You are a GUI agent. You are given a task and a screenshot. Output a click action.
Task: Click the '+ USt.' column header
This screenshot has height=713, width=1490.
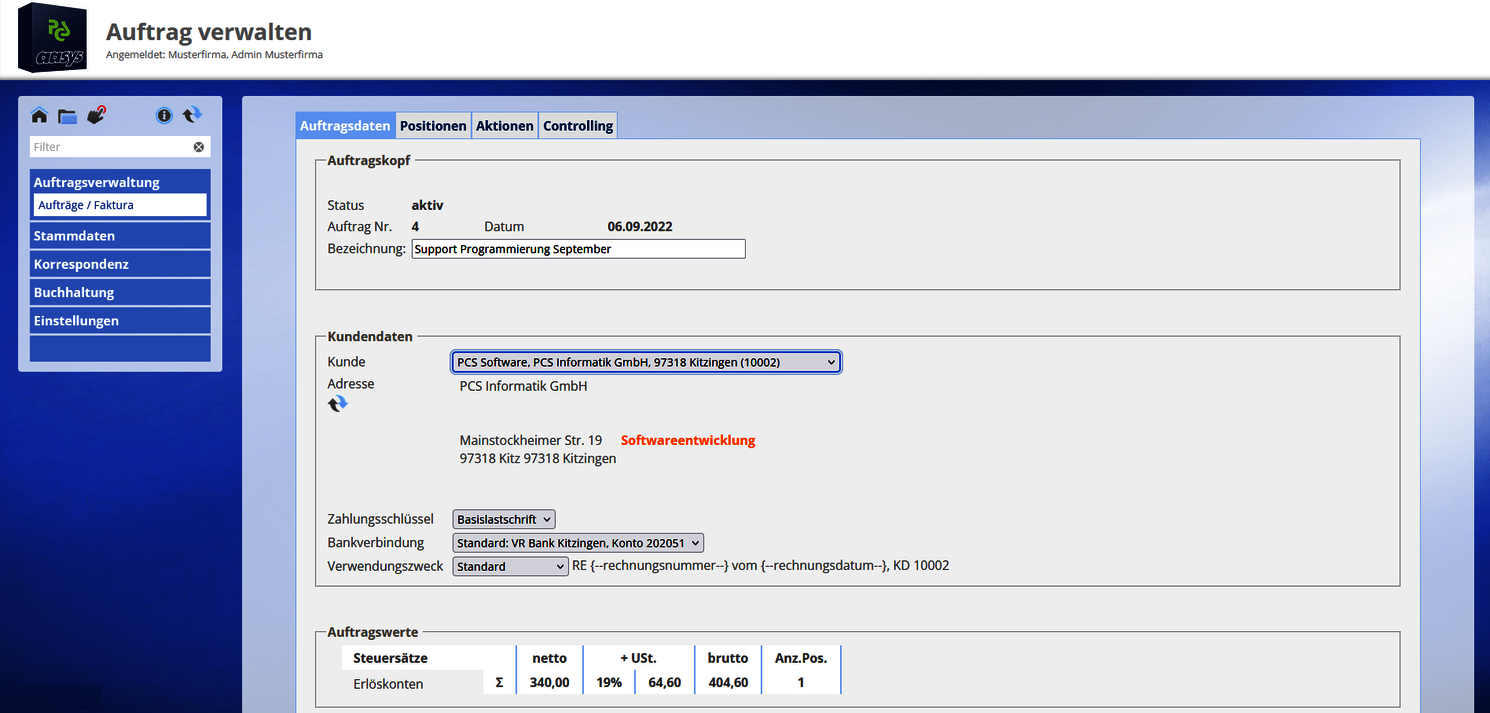(637, 658)
